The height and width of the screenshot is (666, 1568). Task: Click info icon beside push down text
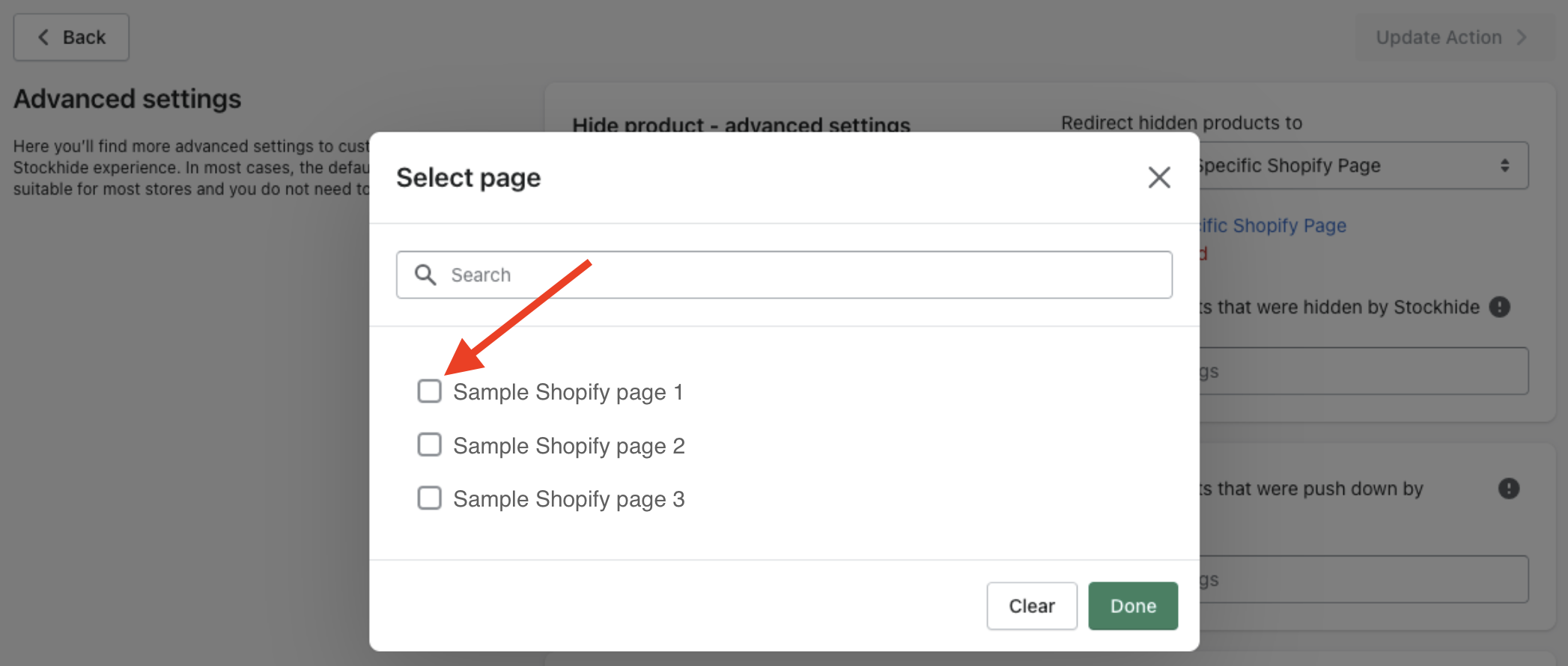[1508, 489]
